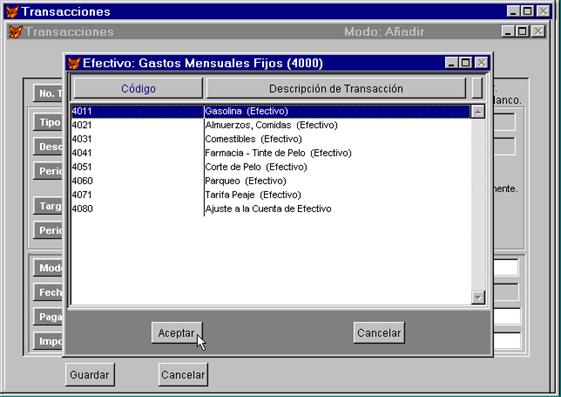Image resolution: width=561 pixels, height=397 pixels.
Task: Click code 4041 in the list
Action: pos(82,153)
